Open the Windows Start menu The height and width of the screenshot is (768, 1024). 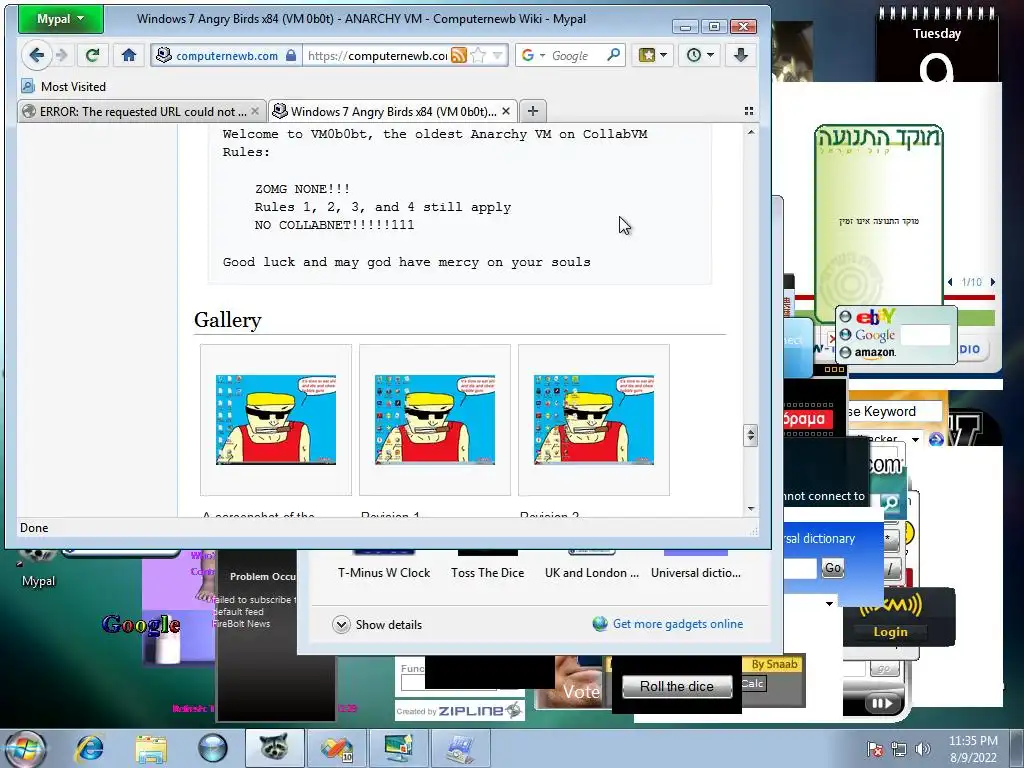pyautogui.click(x=23, y=748)
